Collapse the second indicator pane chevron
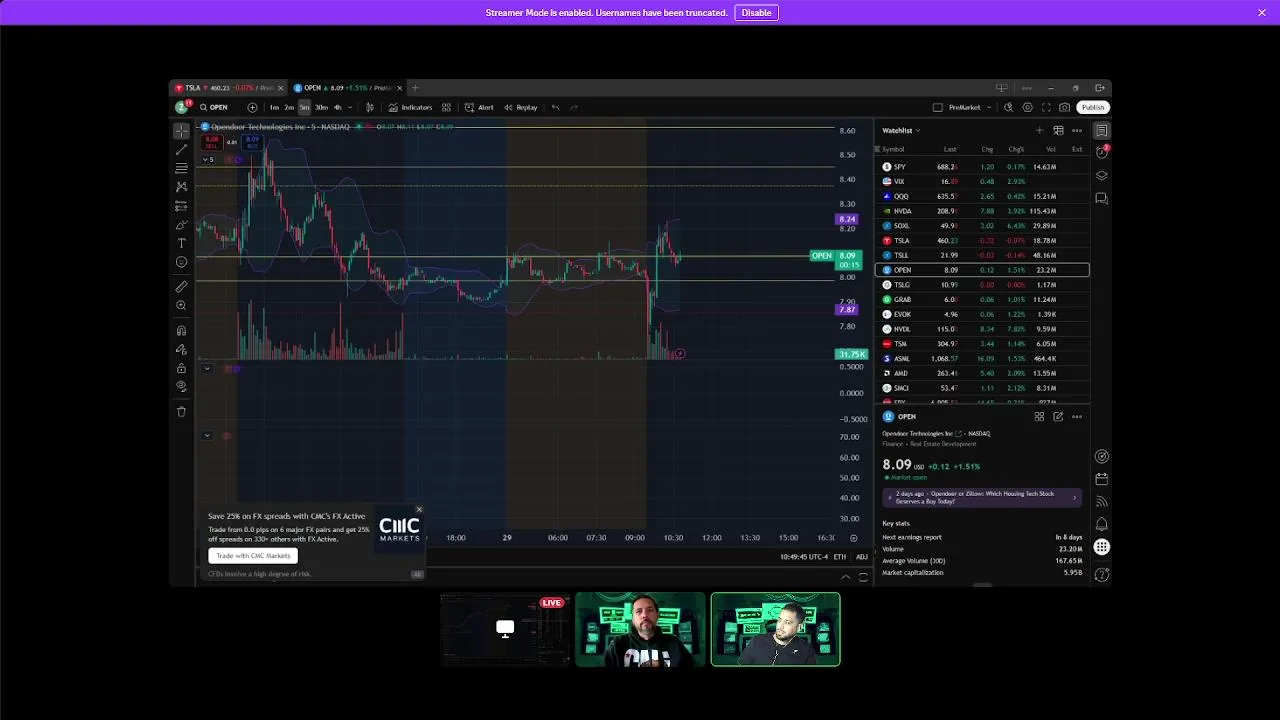 click(x=207, y=435)
